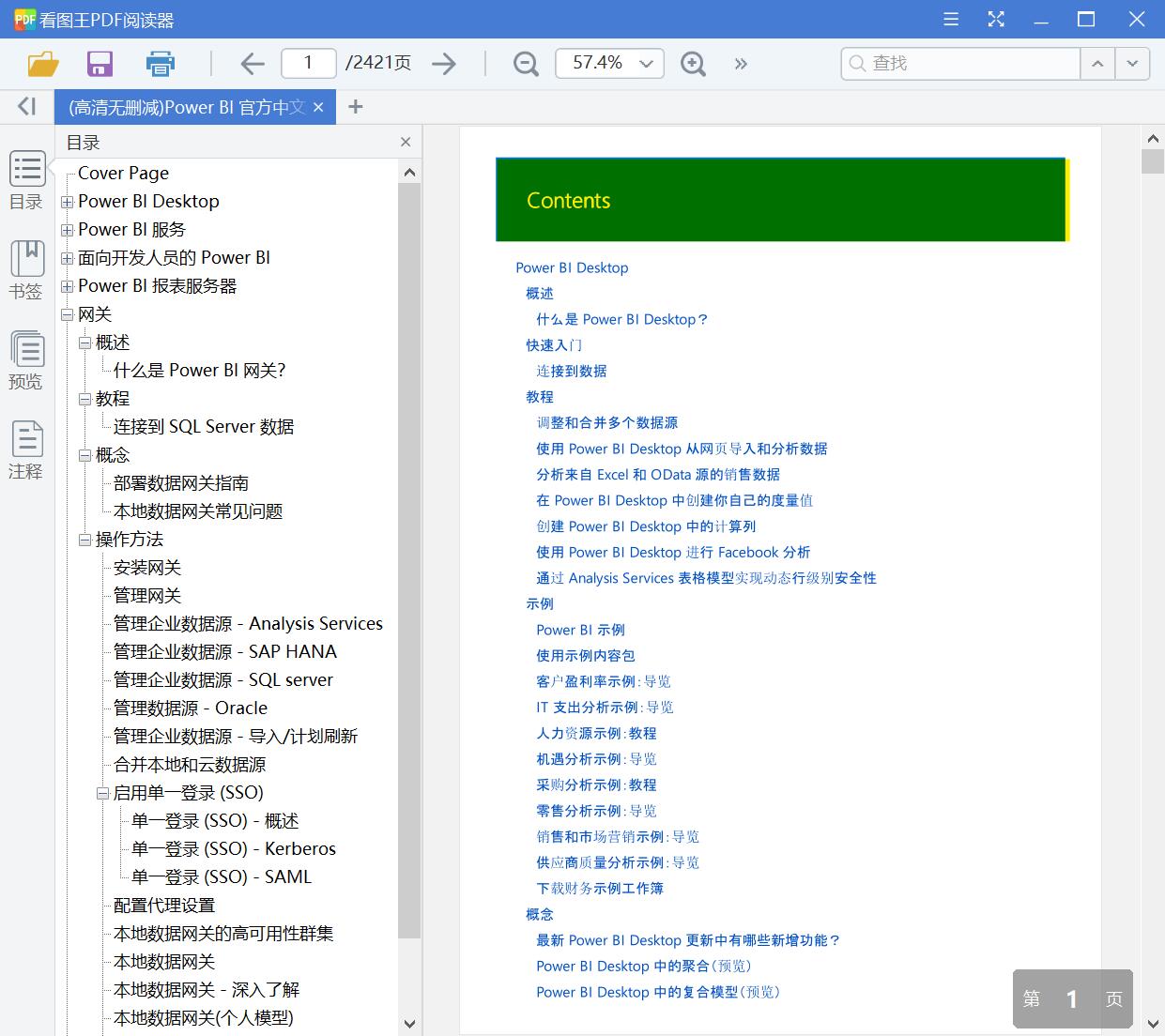Collapse the sidebar panel arrow
Image resolution: width=1165 pixels, height=1036 pixels.
27,106
